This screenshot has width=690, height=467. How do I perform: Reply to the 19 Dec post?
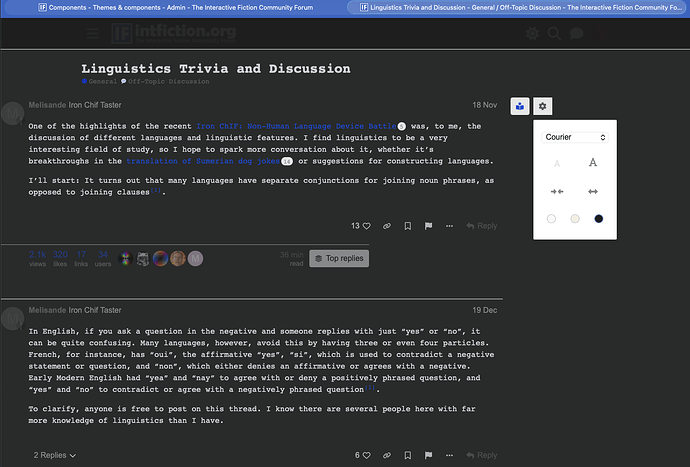pos(481,455)
